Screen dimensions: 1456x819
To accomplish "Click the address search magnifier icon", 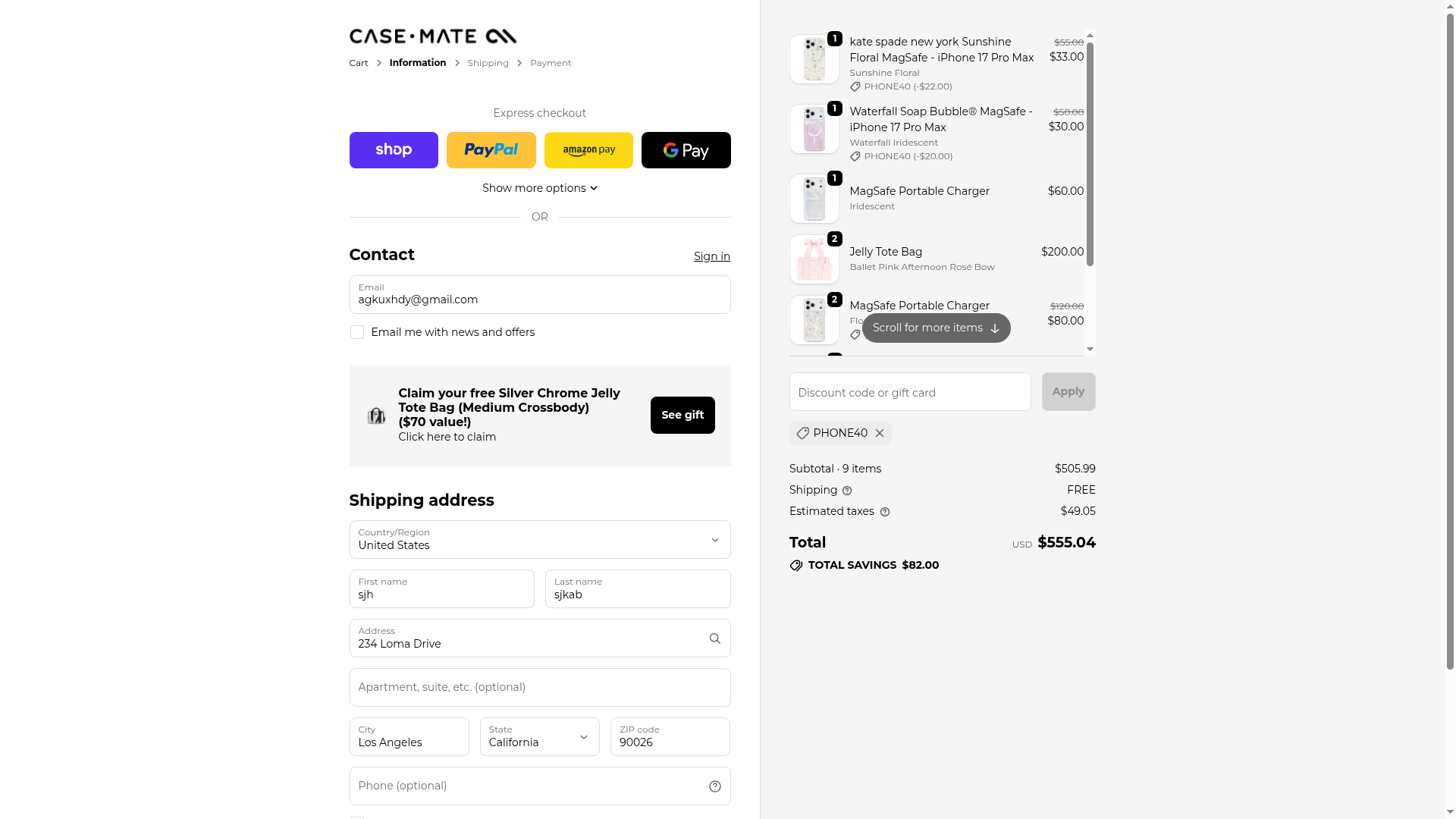I will [714, 639].
